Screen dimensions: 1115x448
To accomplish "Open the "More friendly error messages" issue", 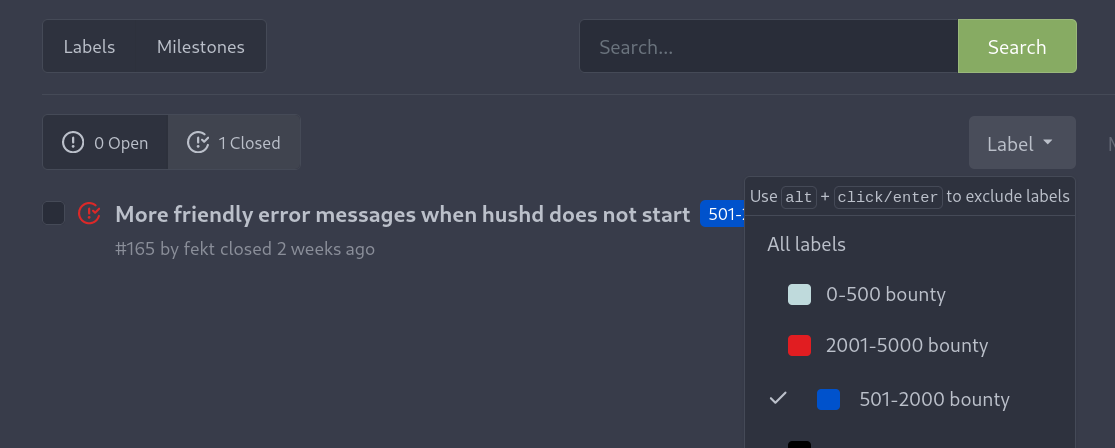I will point(402,214).
